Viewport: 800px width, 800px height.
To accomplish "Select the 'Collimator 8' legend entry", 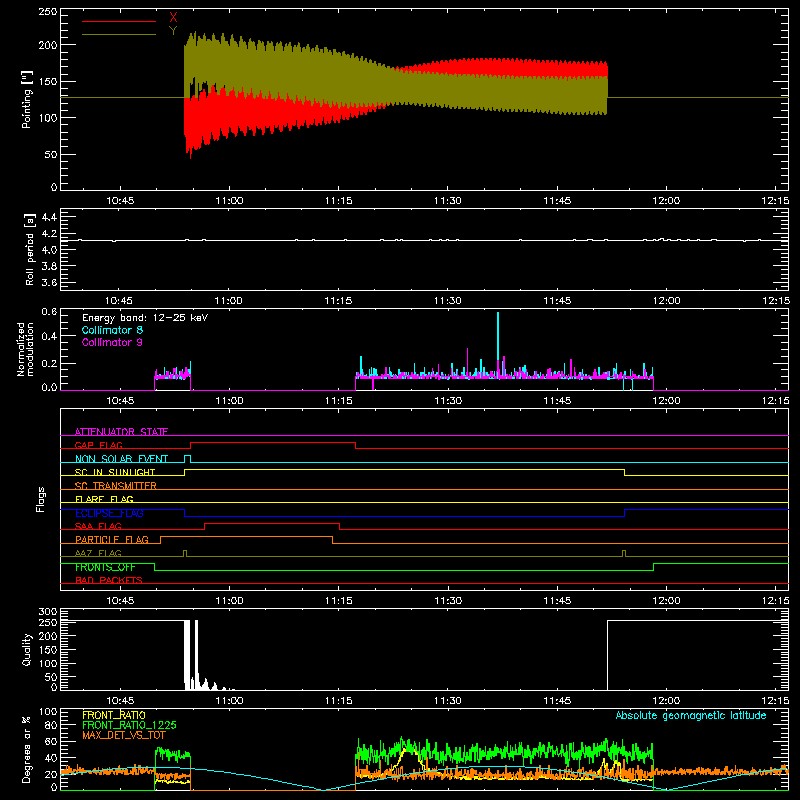I will click(x=112, y=330).
